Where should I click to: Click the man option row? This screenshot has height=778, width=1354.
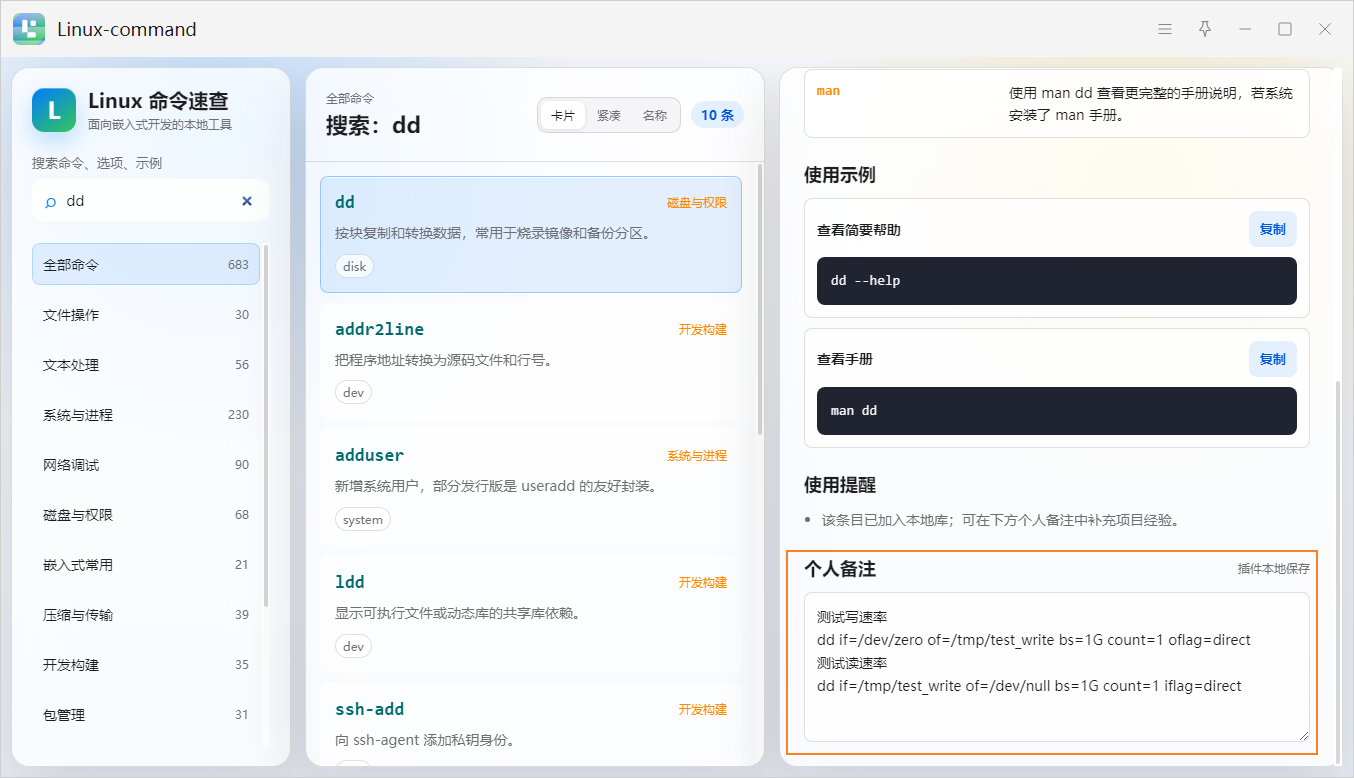[x=1057, y=103]
